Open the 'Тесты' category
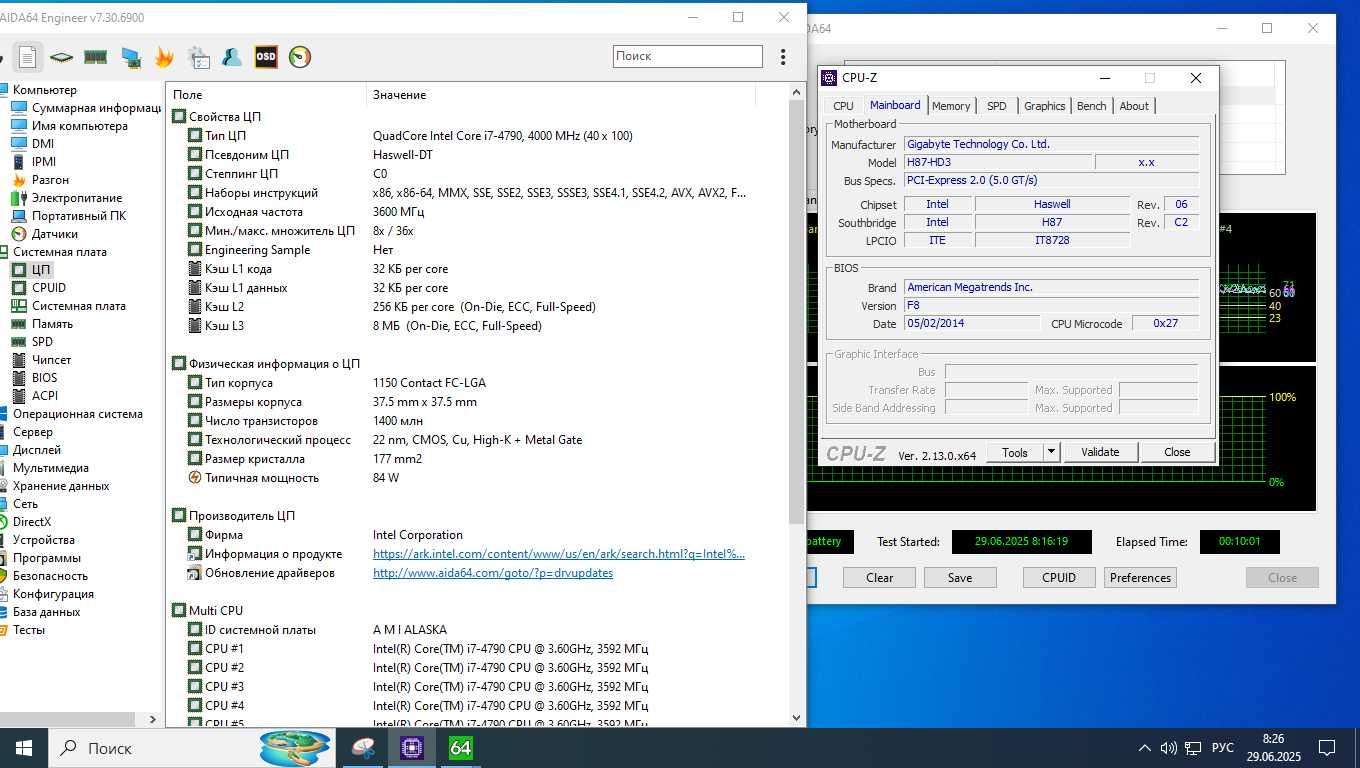 [29, 630]
